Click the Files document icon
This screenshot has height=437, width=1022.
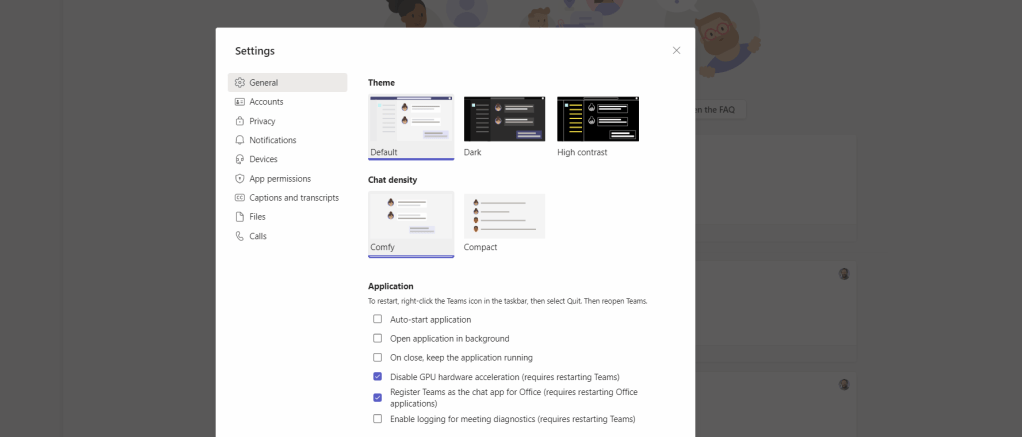[240, 217]
